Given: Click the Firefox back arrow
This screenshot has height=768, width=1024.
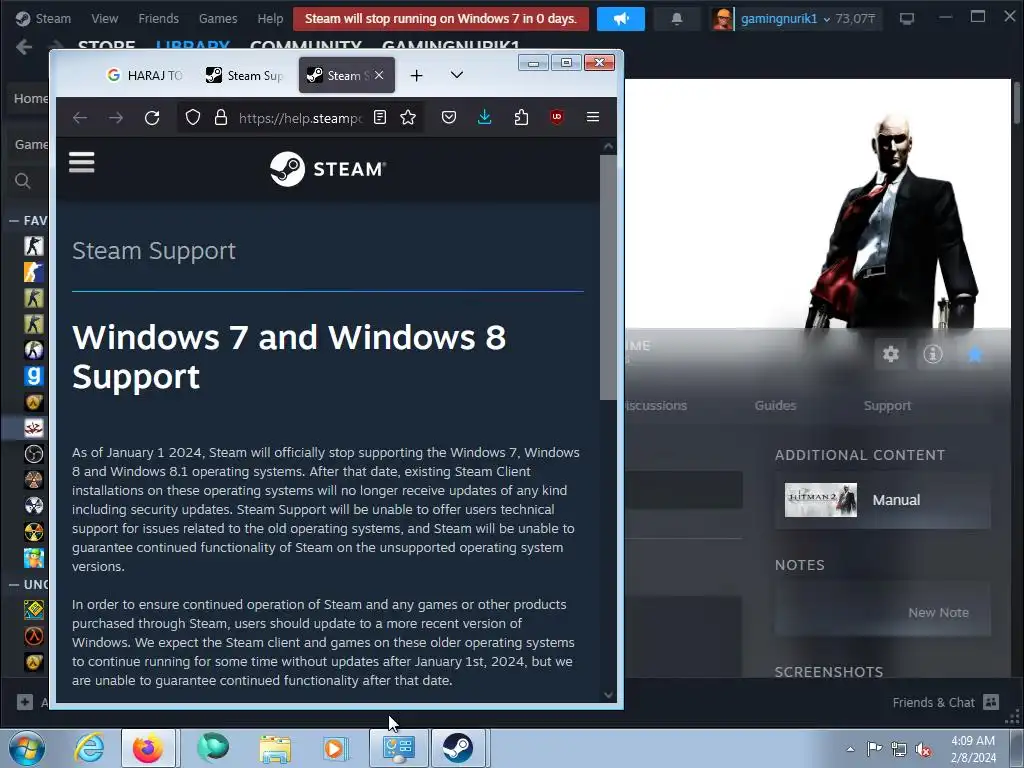Looking at the screenshot, I should 80,118.
